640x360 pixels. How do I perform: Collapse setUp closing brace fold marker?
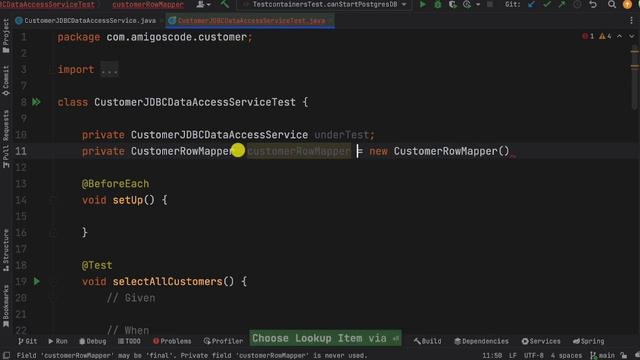point(53,233)
